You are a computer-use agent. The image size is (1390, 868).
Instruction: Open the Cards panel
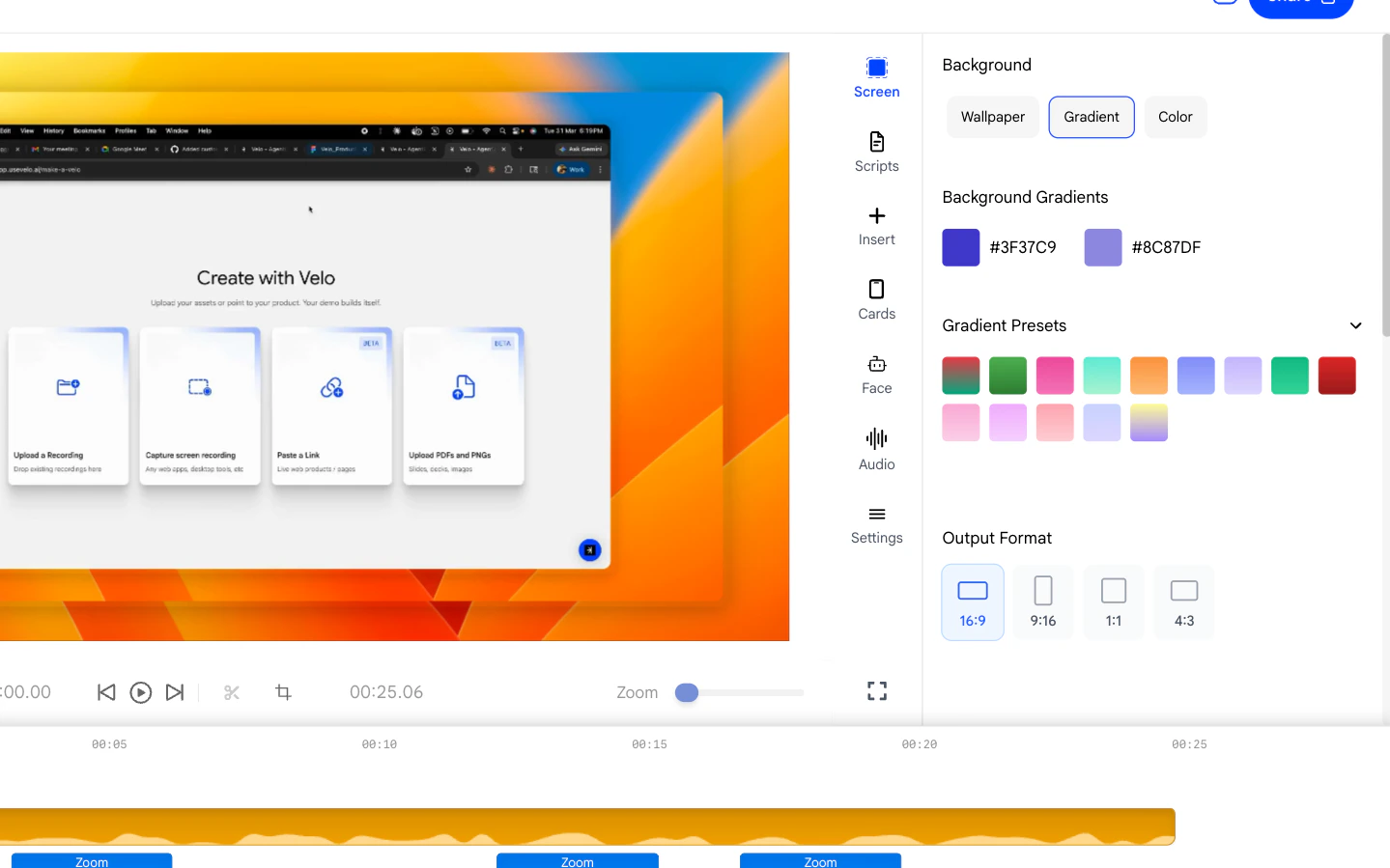click(876, 300)
